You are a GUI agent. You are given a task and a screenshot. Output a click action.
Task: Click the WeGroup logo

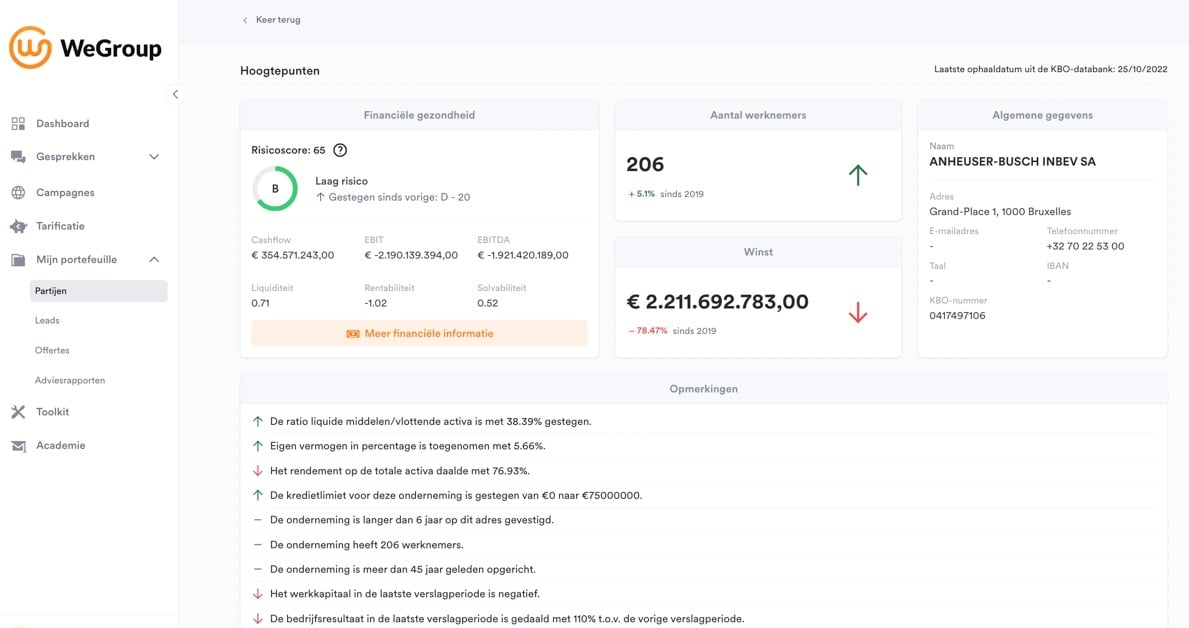tap(85, 47)
